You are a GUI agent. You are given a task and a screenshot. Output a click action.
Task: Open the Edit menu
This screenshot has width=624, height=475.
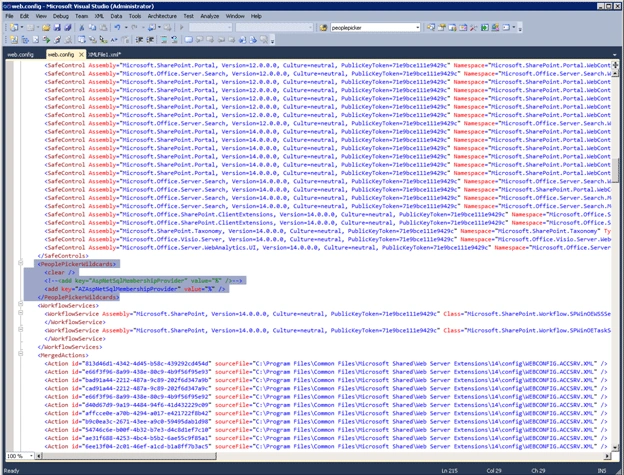click(24, 16)
